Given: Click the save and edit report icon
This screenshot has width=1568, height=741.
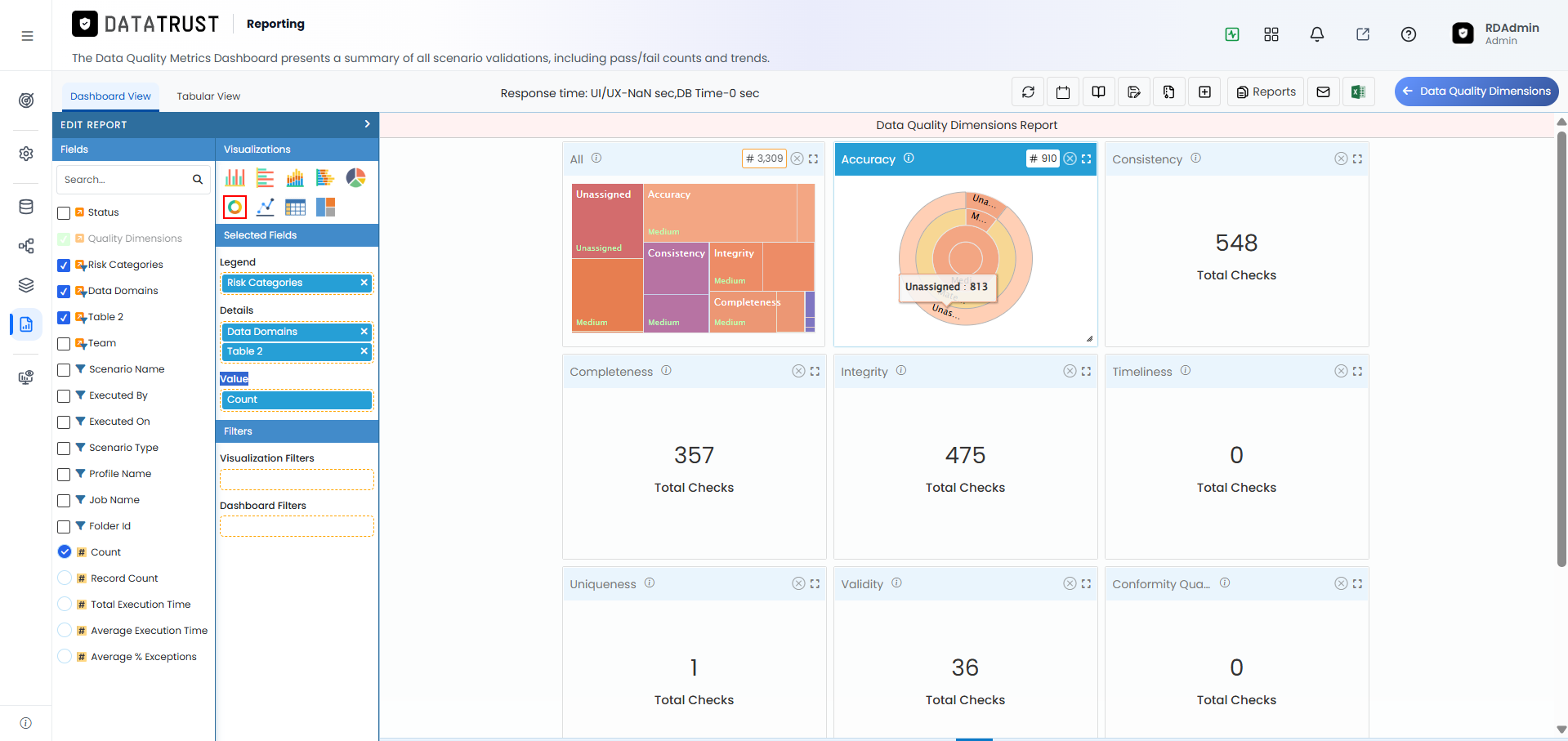Looking at the screenshot, I should 1134,92.
